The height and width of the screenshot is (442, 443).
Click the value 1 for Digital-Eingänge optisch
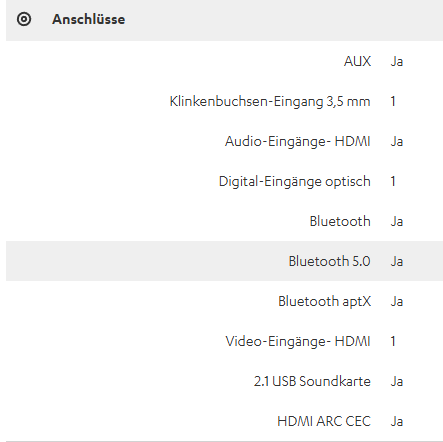[393, 181]
